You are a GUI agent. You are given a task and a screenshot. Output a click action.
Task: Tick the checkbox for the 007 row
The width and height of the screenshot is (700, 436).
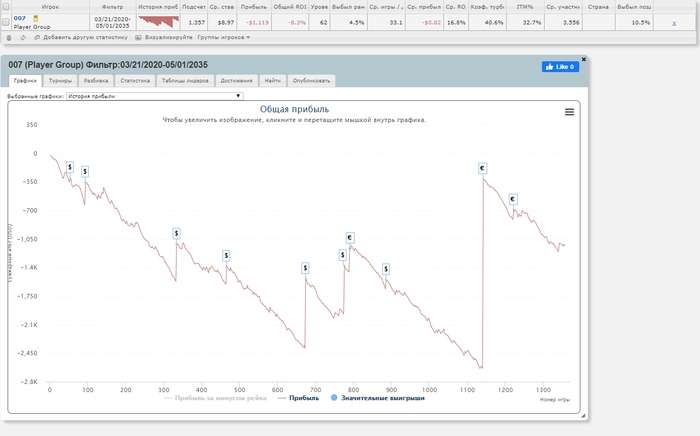5,22
